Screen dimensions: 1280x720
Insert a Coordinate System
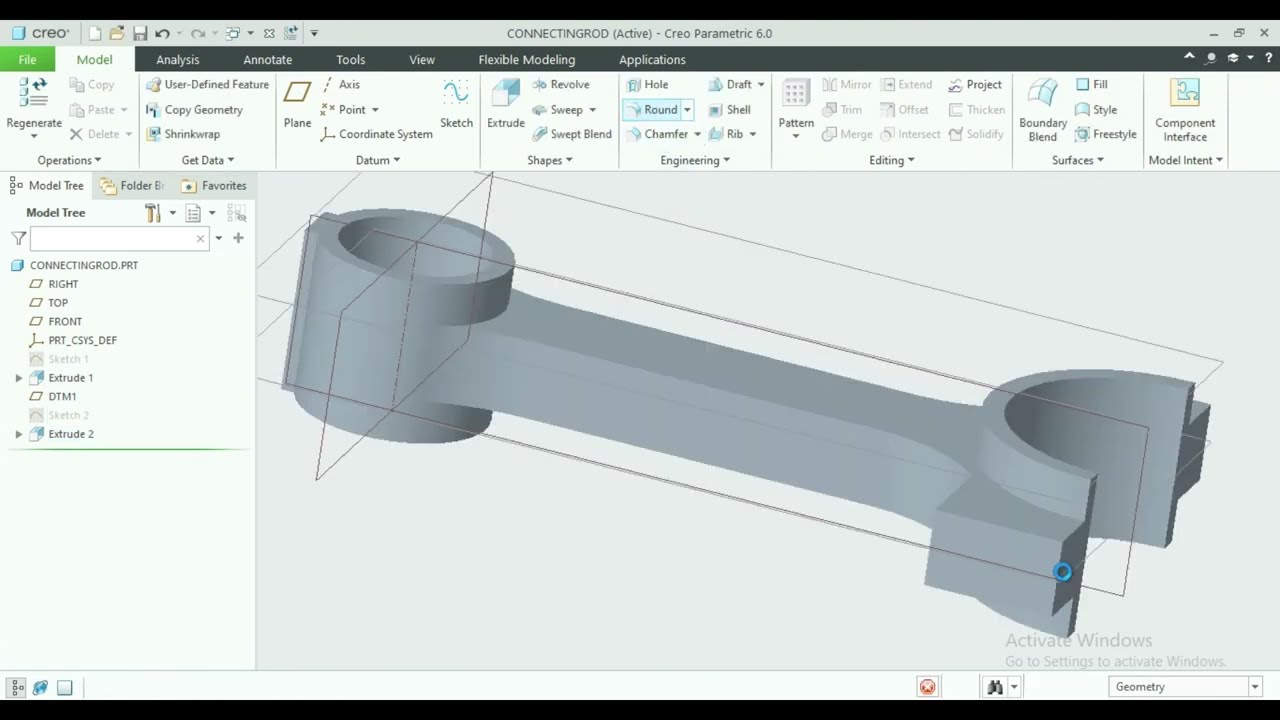click(x=376, y=134)
